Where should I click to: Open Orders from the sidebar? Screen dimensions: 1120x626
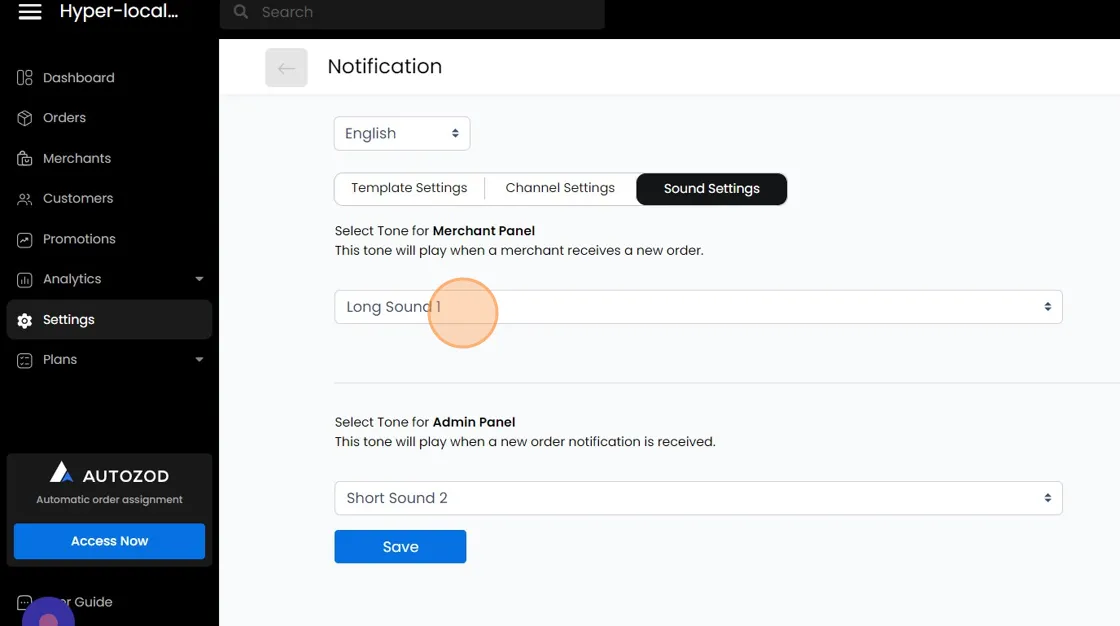(x=109, y=118)
